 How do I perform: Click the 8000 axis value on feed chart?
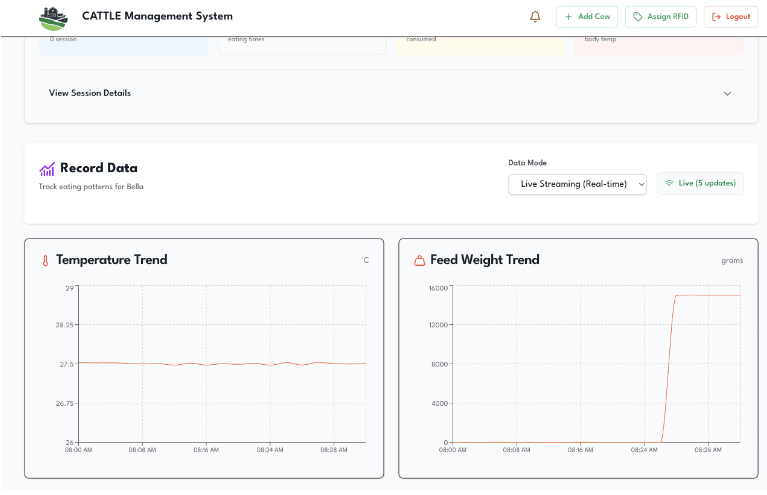click(439, 364)
